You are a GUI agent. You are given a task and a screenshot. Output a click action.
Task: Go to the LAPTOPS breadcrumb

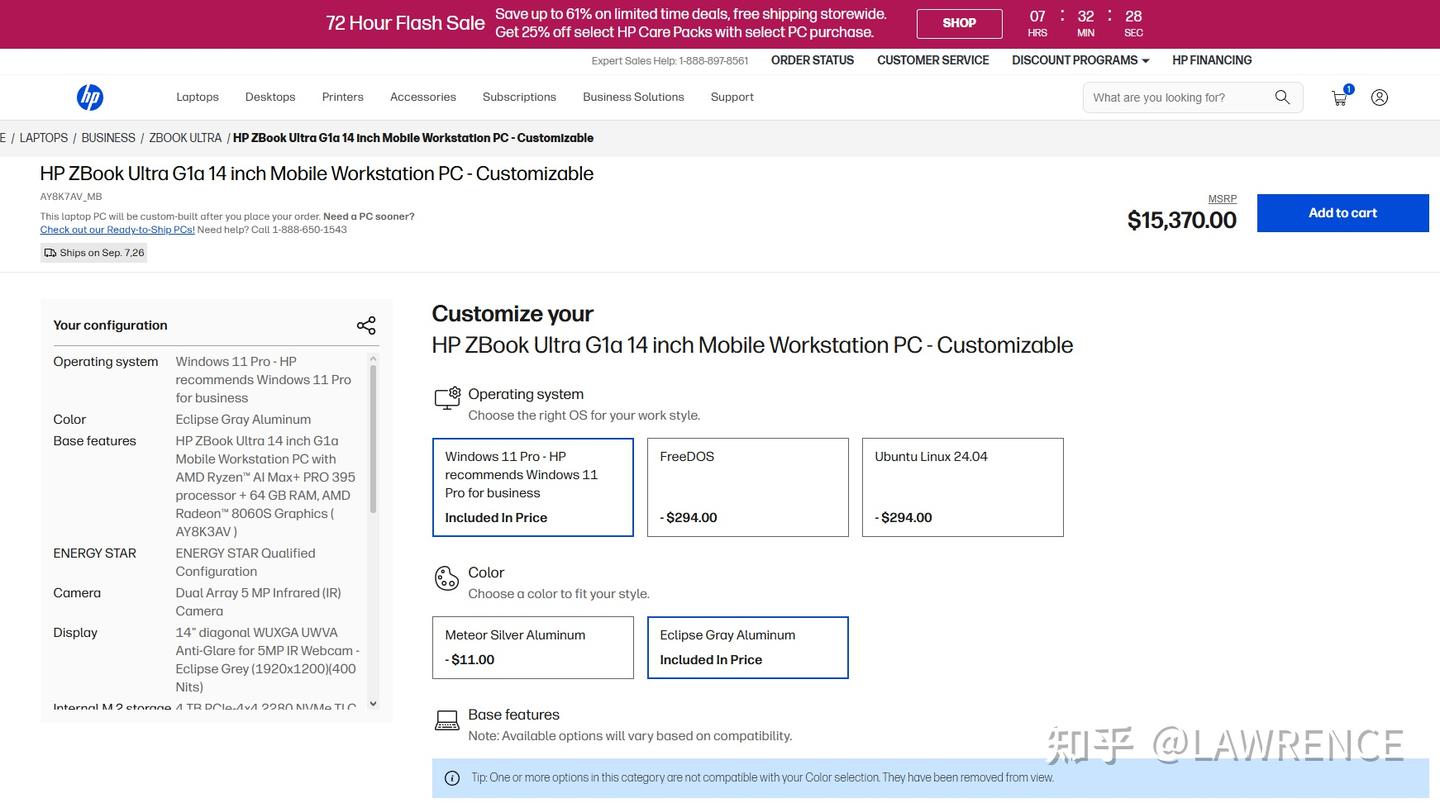click(x=44, y=138)
